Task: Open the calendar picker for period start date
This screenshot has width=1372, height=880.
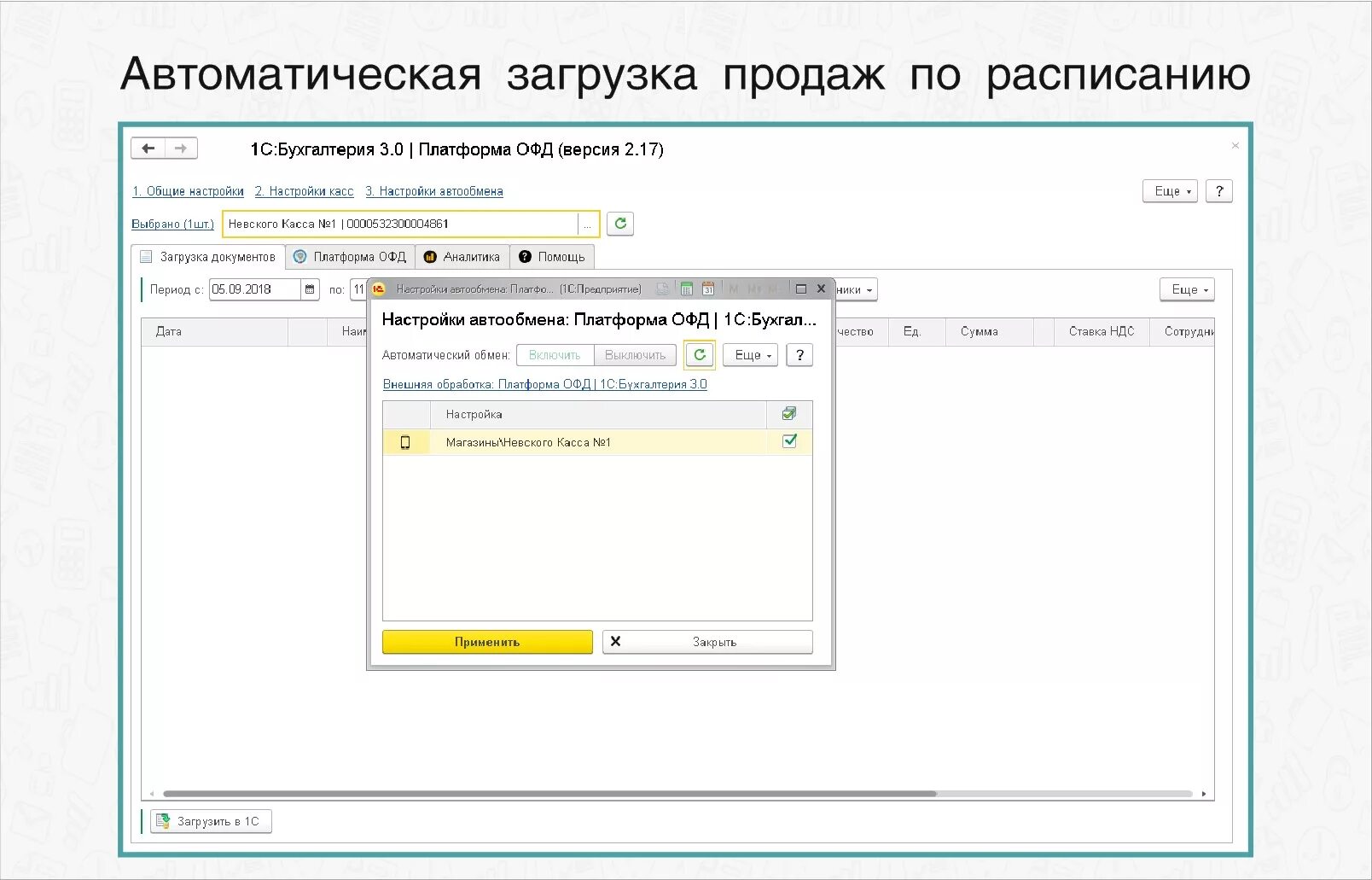Action: (310, 289)
